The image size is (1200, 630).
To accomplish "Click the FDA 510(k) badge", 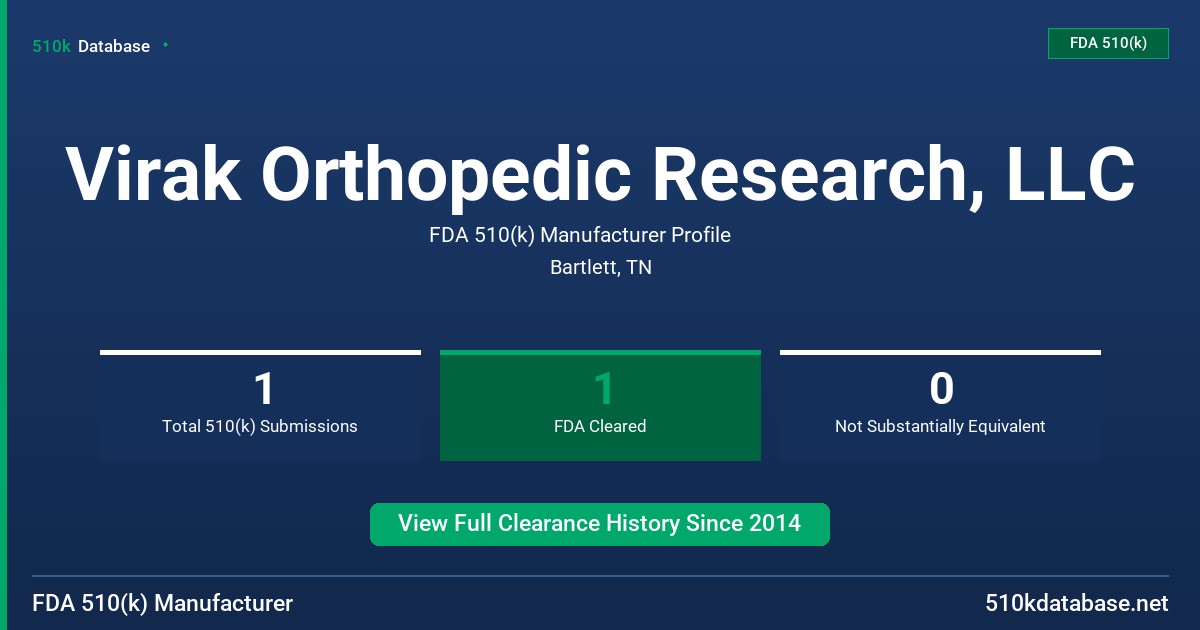I will click(x=1108, y=43).
